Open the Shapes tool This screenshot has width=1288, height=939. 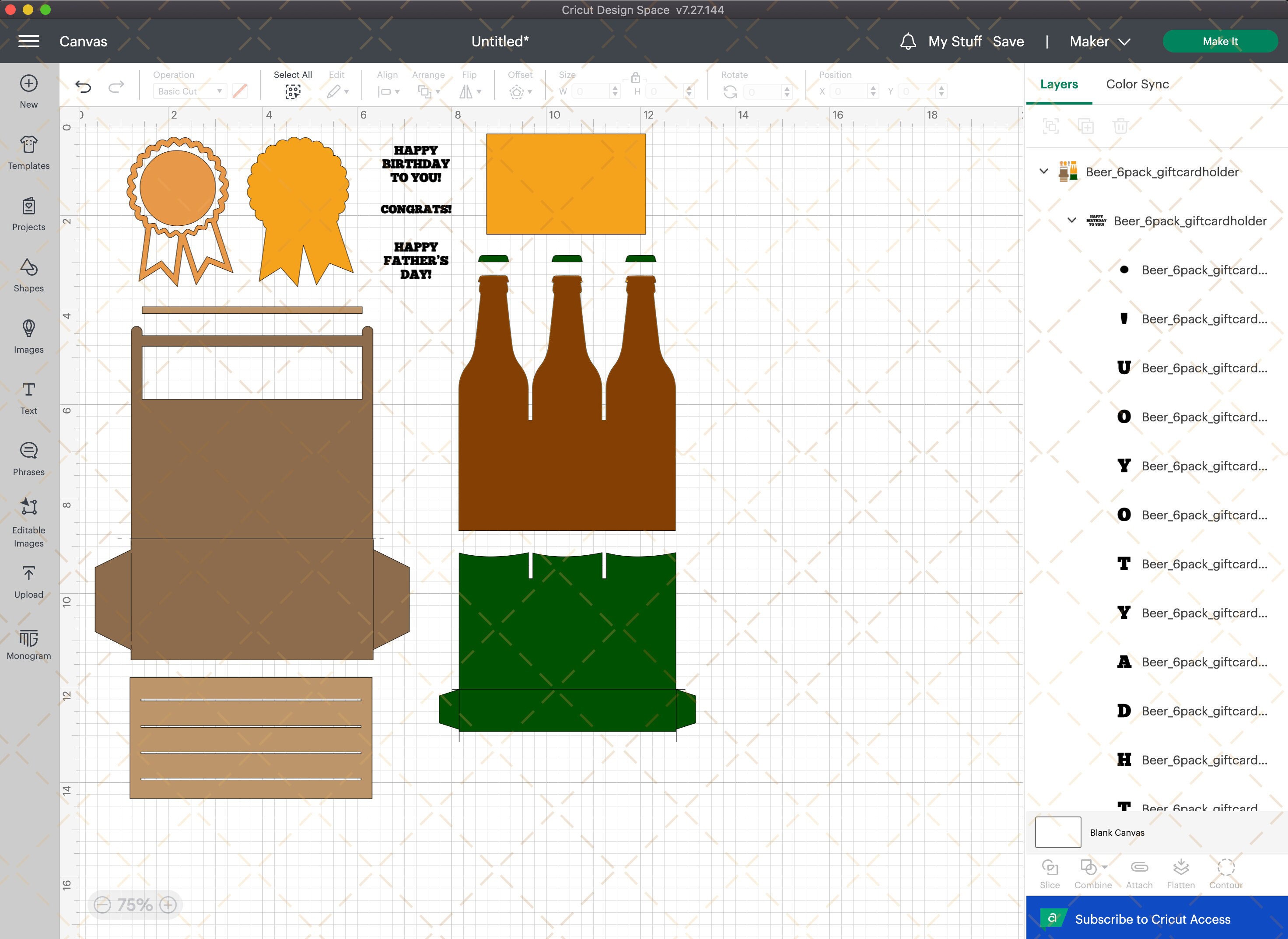click(x=29, y=275)
